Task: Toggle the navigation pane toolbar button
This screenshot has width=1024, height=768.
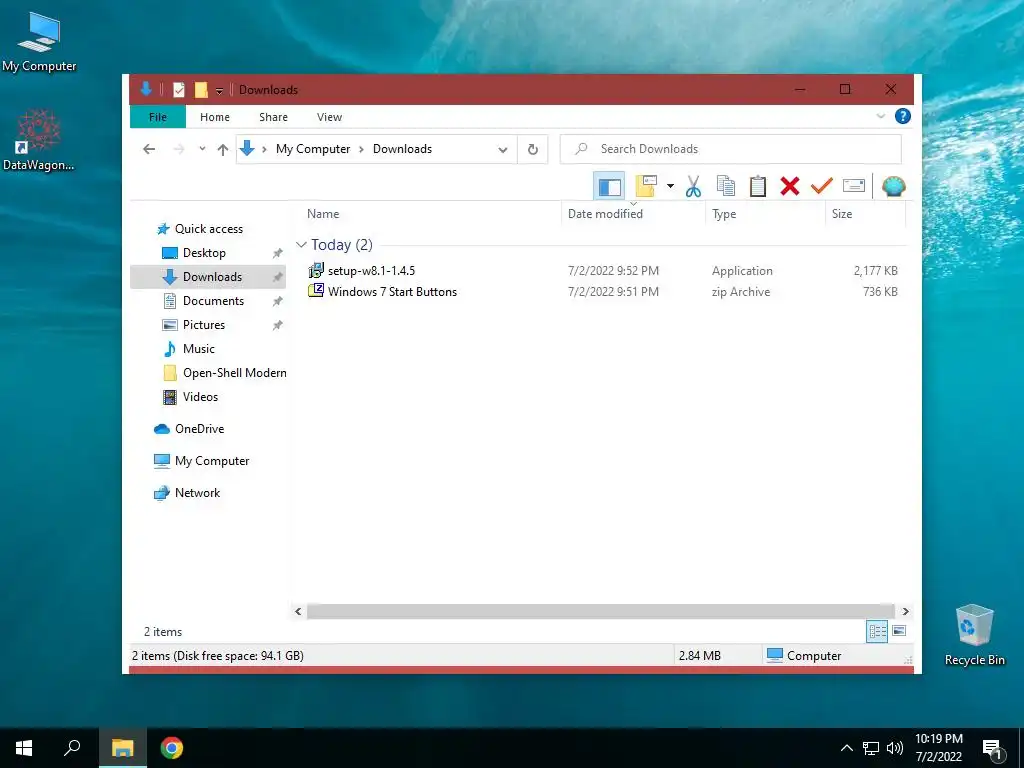Action: point(609,187)
